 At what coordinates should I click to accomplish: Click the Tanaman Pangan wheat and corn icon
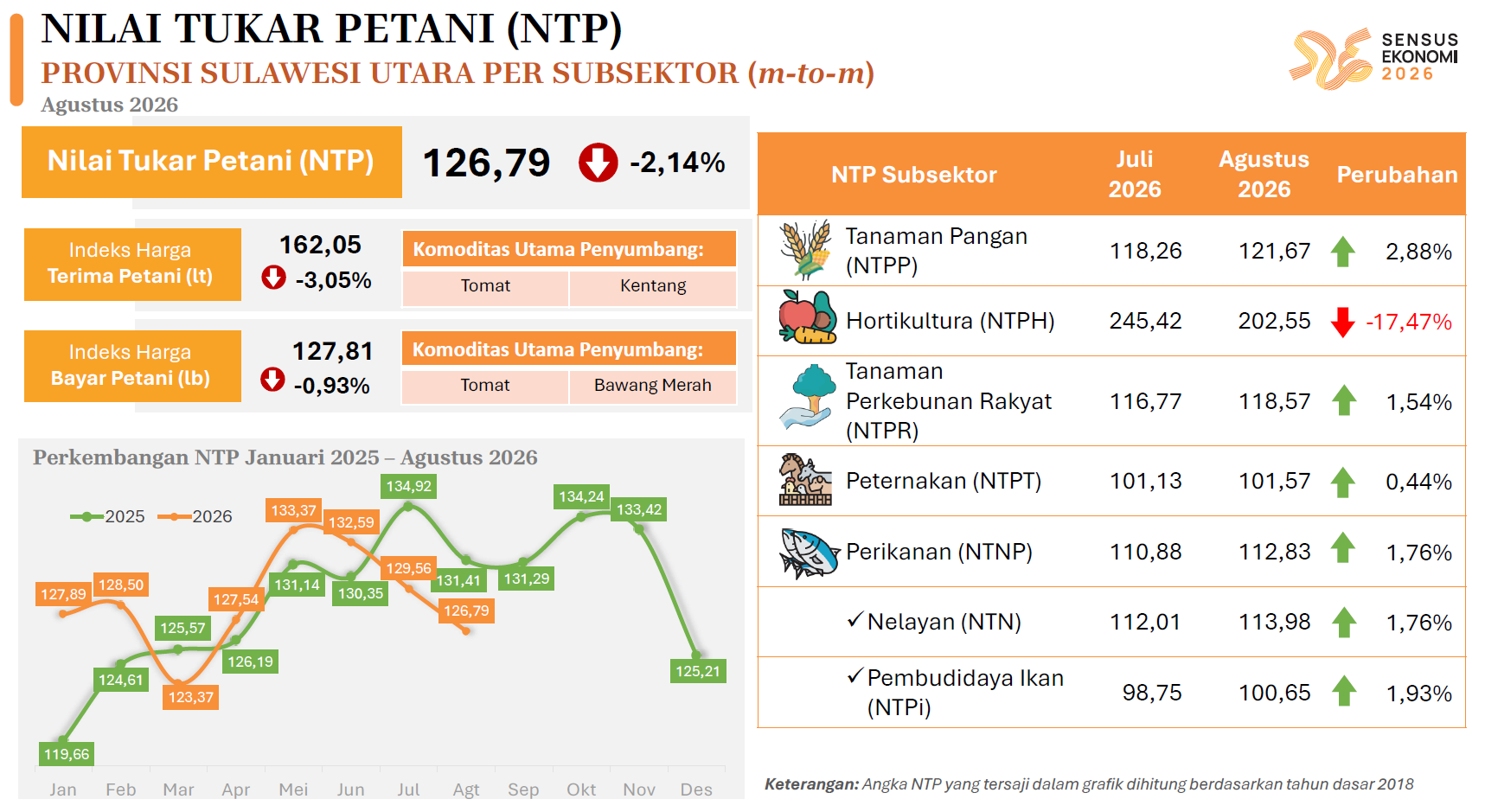tap(805, 250)
